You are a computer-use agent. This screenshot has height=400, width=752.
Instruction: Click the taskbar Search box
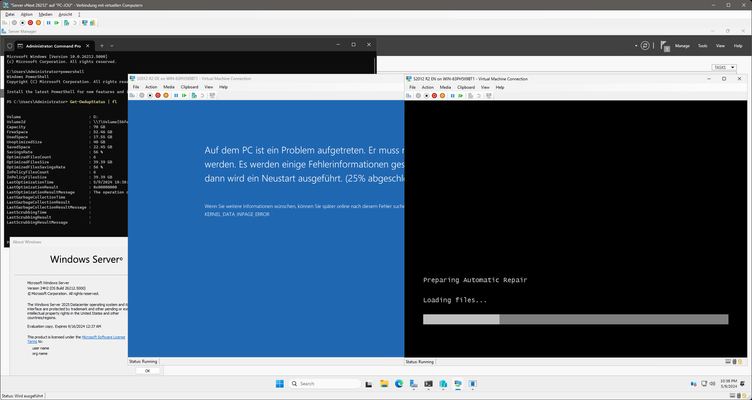click(325, 384)
